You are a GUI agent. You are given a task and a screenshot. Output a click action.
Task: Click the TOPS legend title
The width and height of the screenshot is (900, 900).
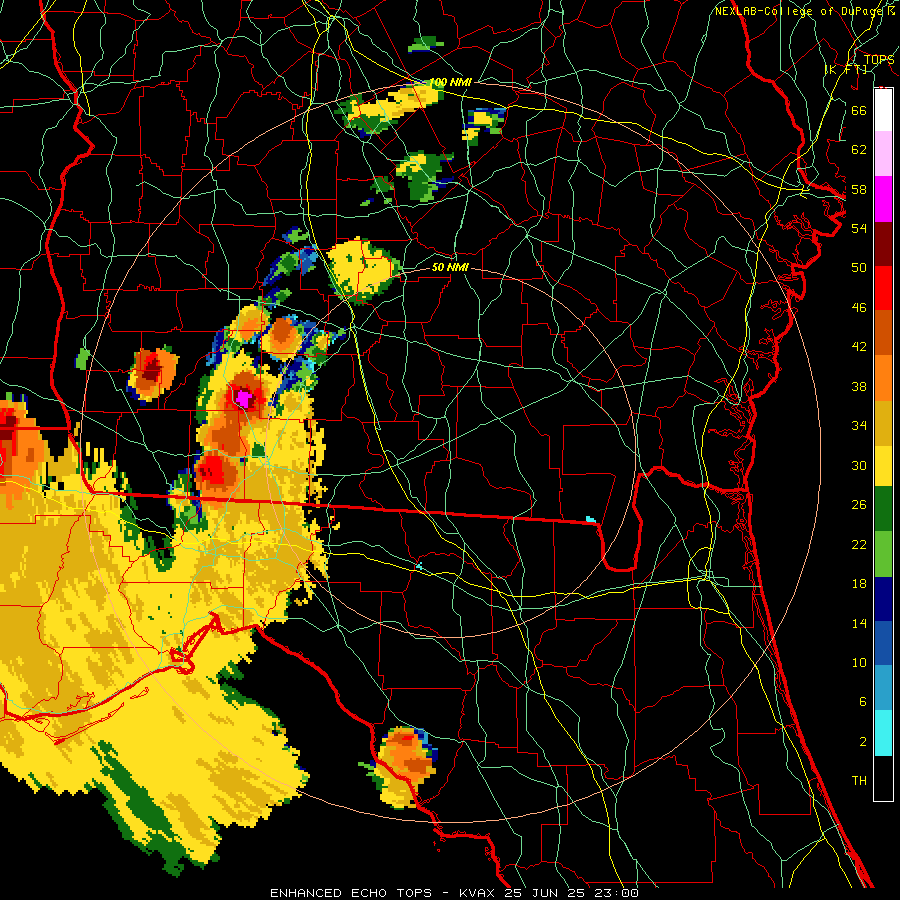(879, 60)
